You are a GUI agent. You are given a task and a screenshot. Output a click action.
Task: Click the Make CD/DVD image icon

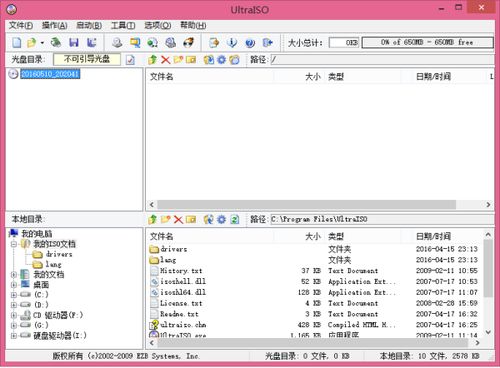(x=117, y=42)
